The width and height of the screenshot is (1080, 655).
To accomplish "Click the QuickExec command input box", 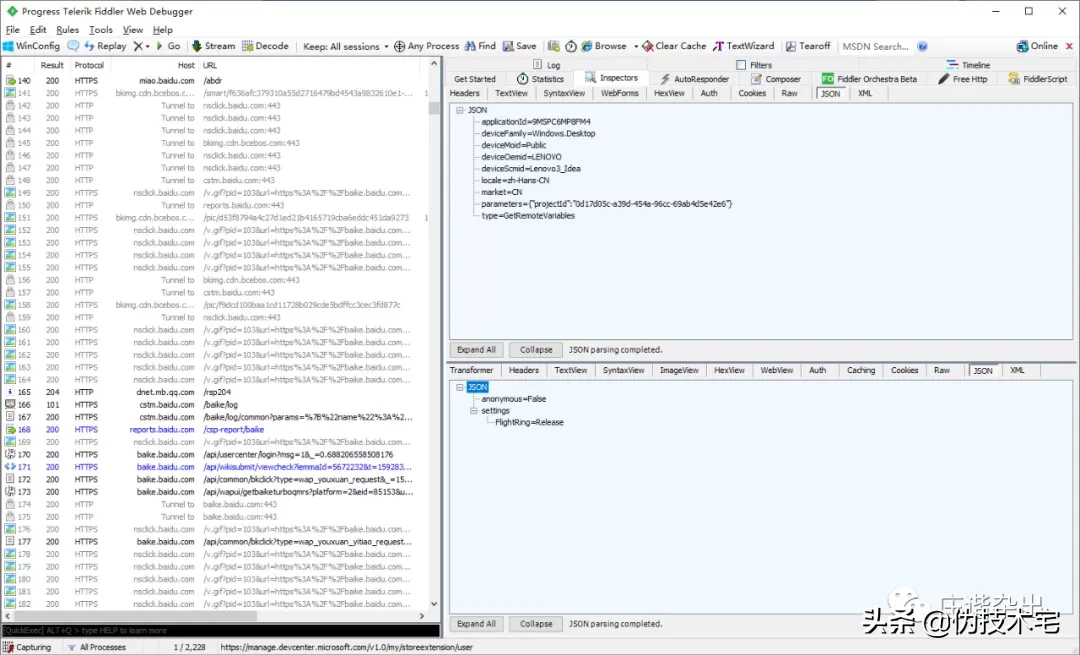I will coord(220,631).
